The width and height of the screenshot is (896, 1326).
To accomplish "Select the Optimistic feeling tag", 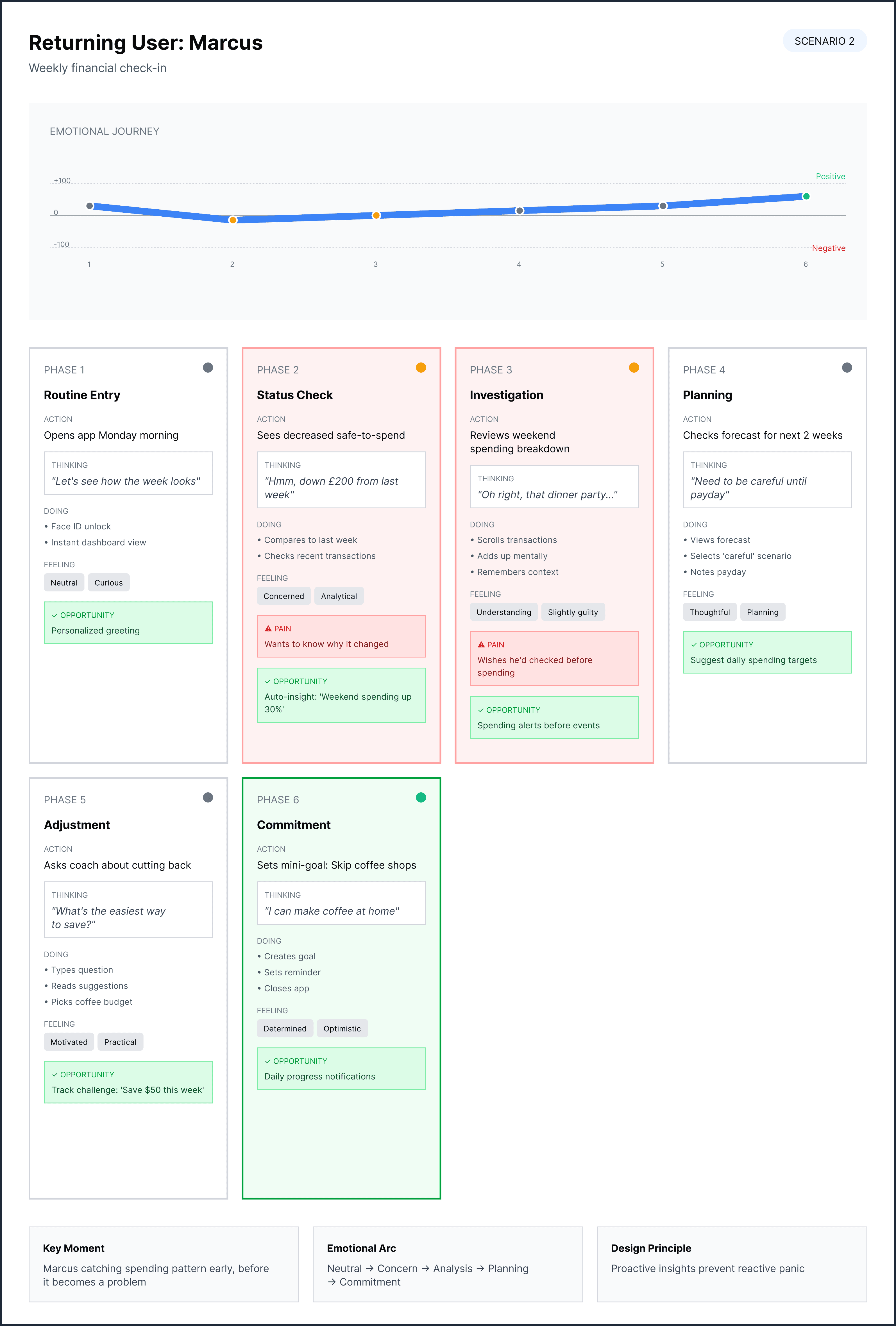I will (x=342, y=1029).
